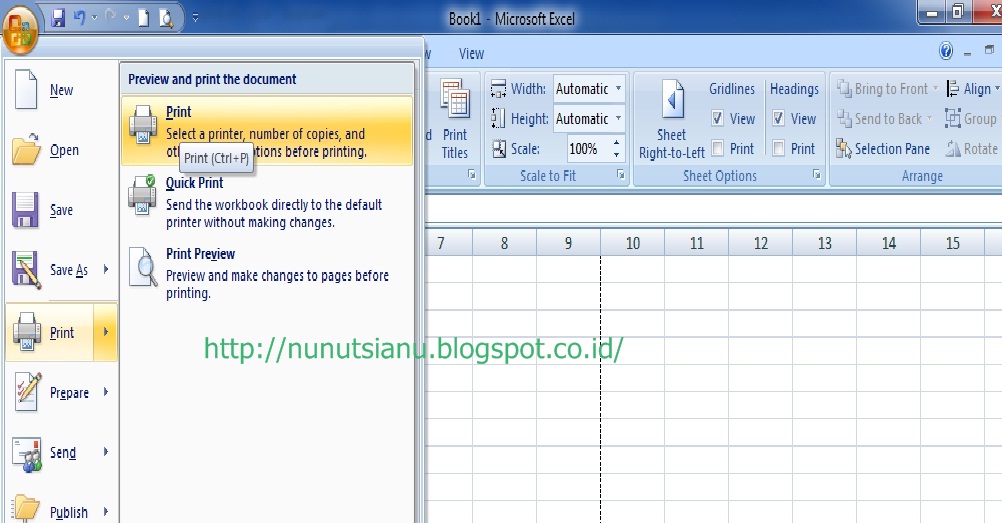Image resolution: width=1002 pixels, height=523 pixels.
Task: Toggle Headings Print checkbox
Action: (778, 148)
